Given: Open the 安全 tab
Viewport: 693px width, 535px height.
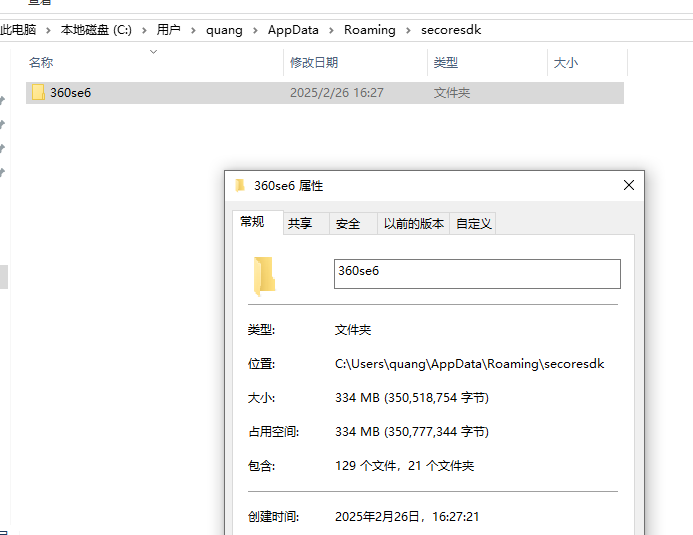Looking at the screenshot, I should 348,224.
